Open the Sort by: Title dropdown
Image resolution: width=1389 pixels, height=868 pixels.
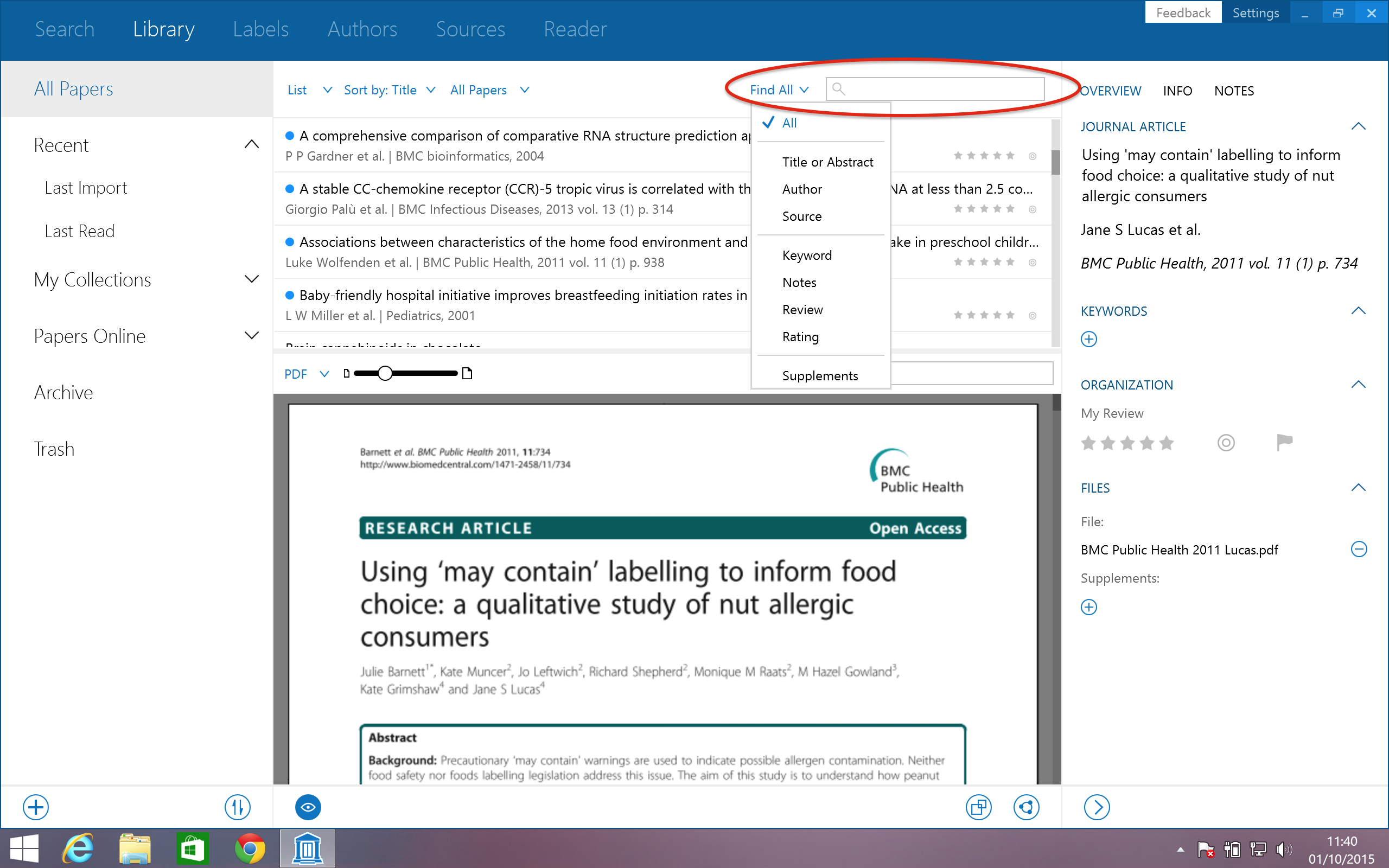point(390,90)
